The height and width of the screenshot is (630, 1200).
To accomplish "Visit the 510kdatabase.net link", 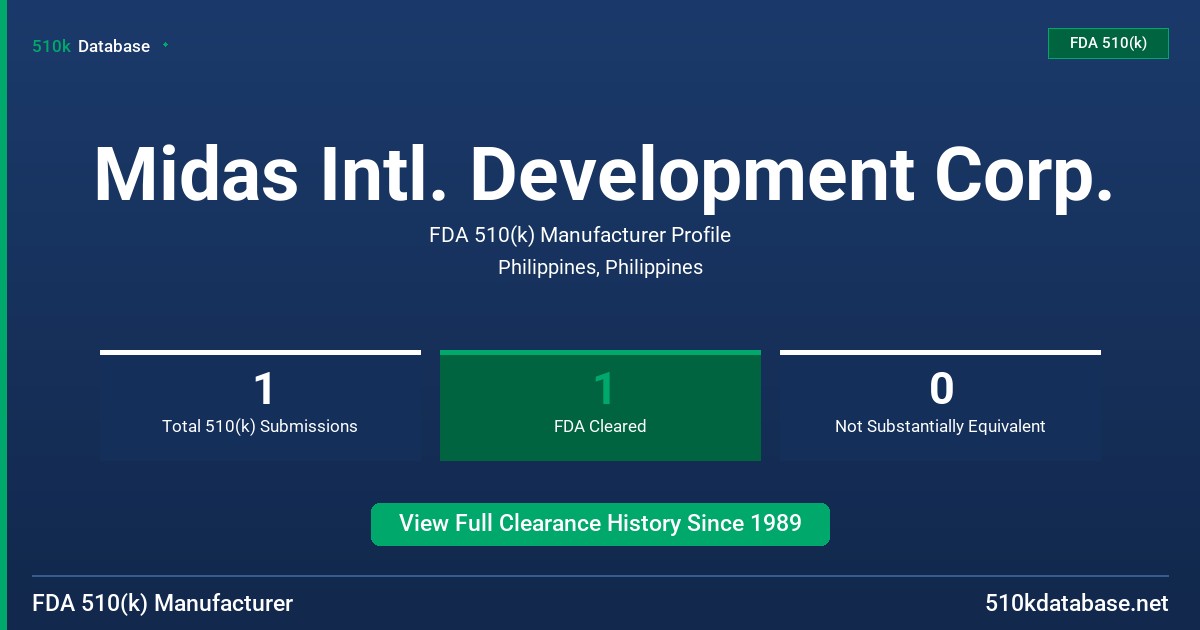I will pyautogui.click(x=1076, y=604).
